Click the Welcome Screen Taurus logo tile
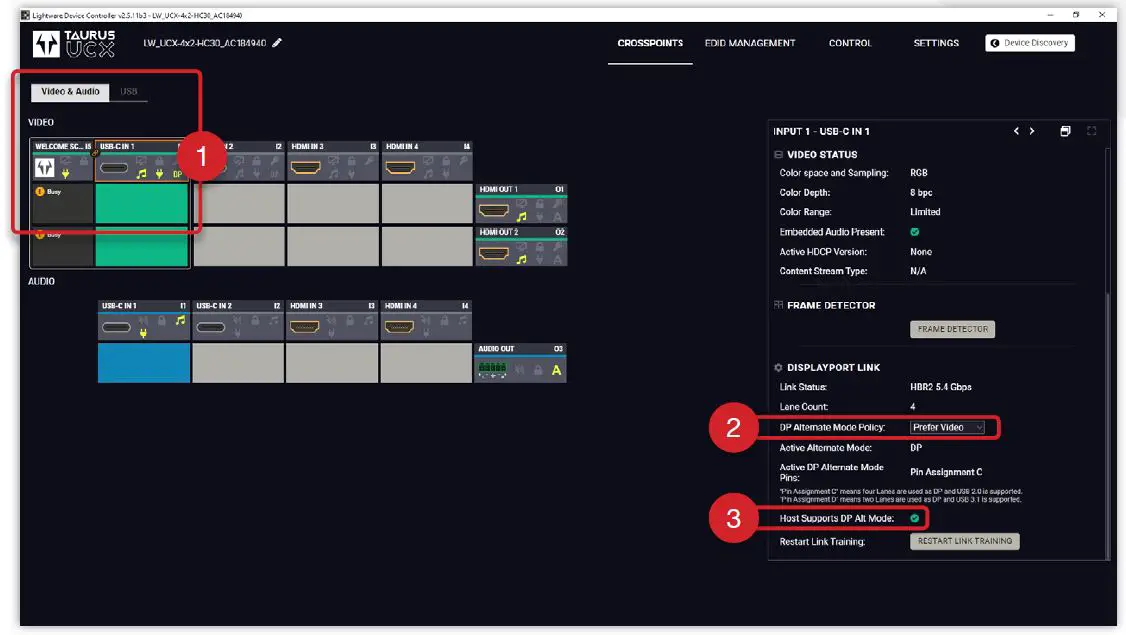1126x635 pixels. point(45,168)
